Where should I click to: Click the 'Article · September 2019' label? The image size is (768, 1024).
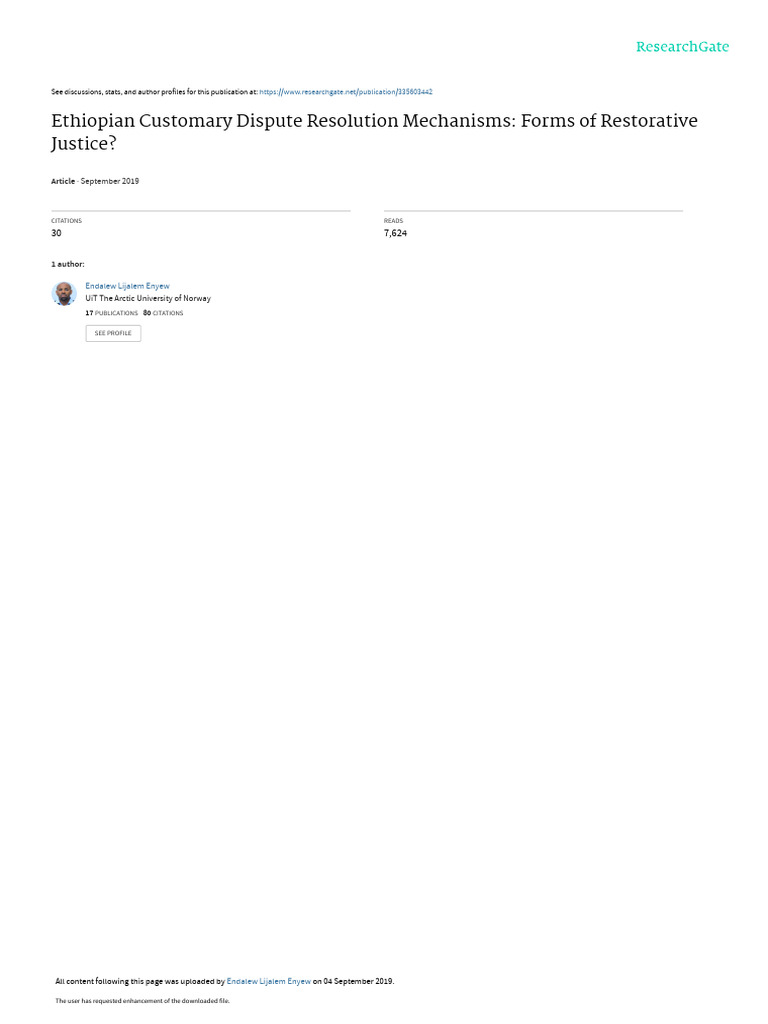click(95, 181)
